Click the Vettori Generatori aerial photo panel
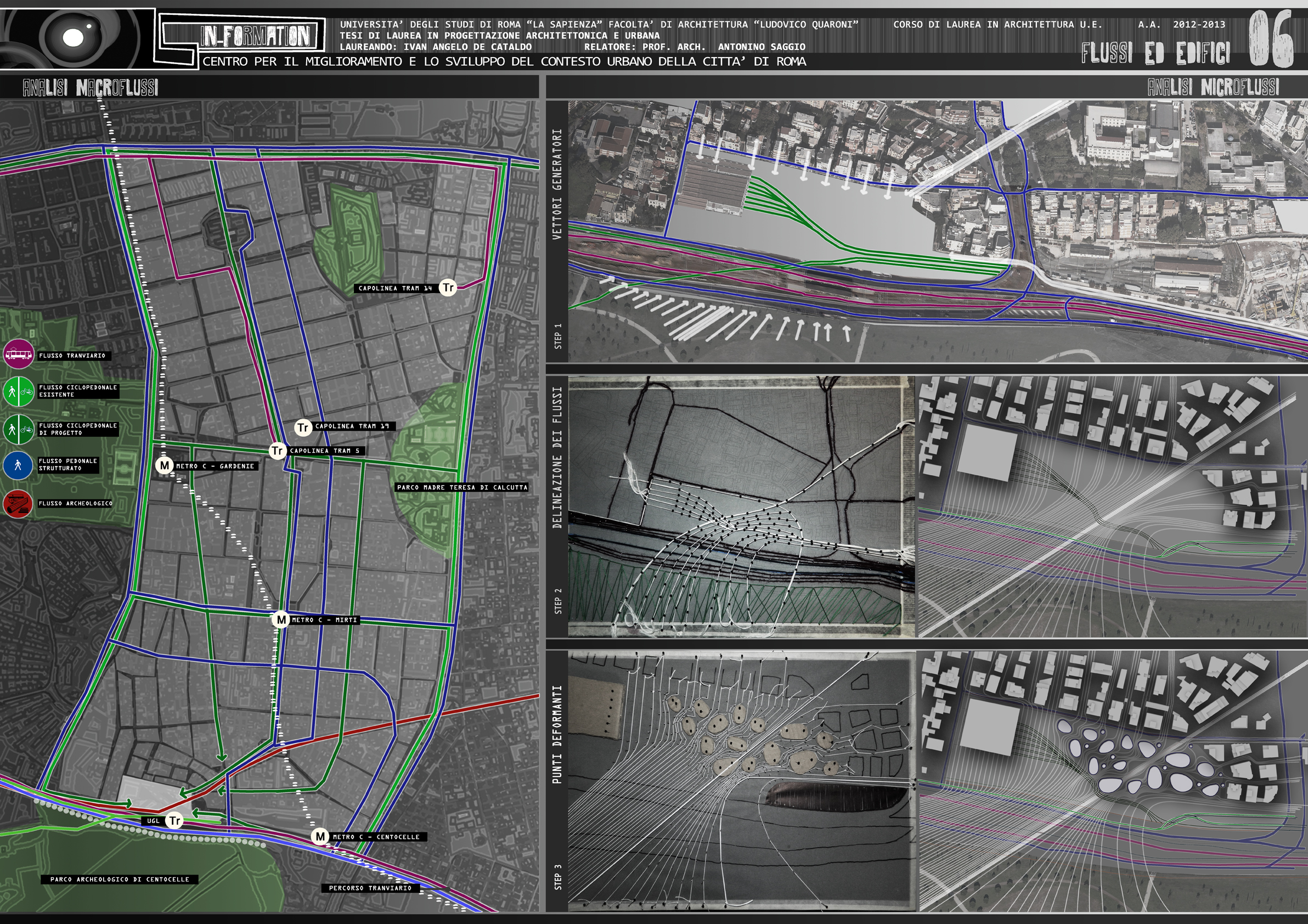 pyautogui.click(x=937, y=232)
